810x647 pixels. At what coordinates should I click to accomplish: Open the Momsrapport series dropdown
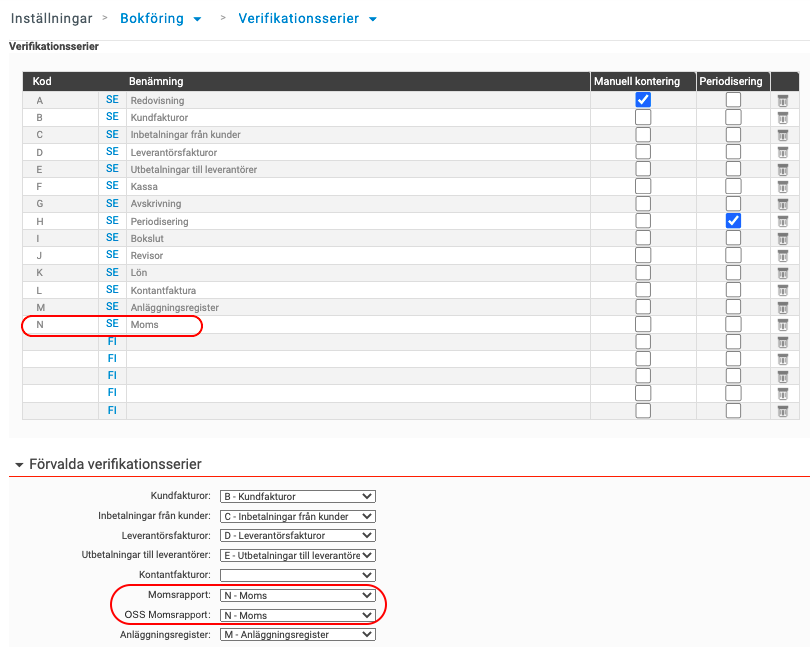297,595
